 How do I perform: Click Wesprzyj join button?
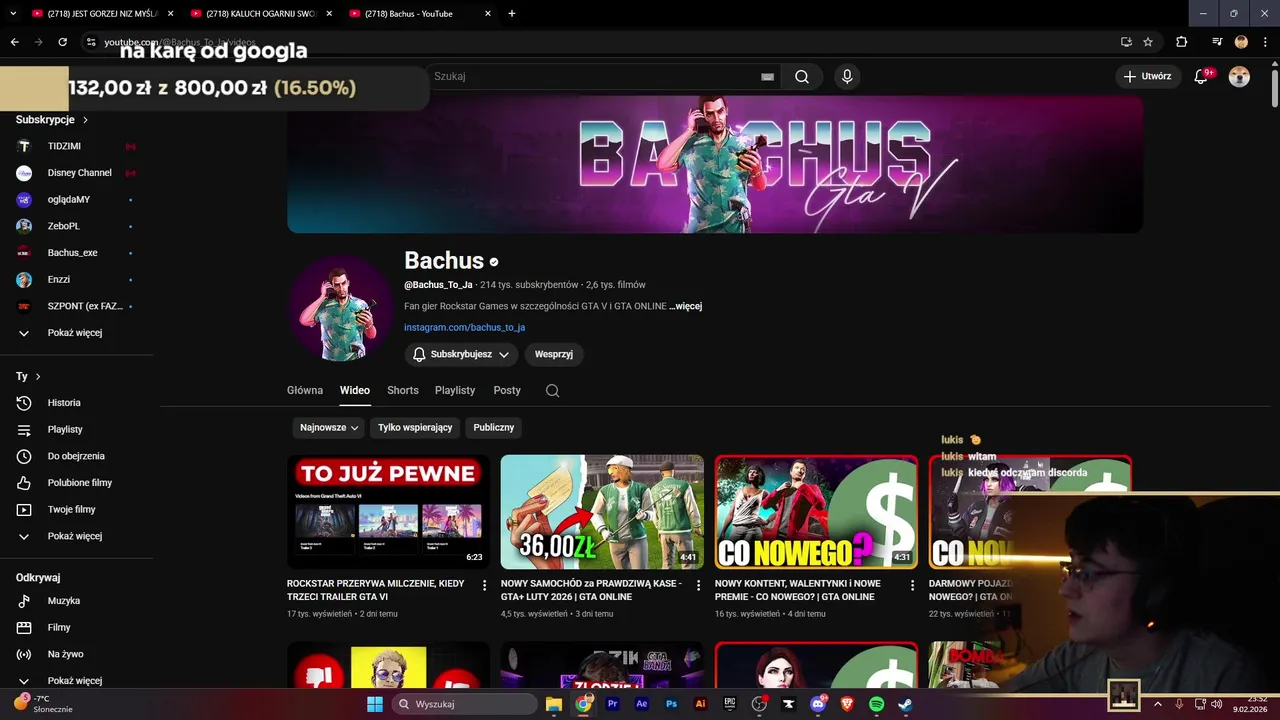tap(554, 354)
